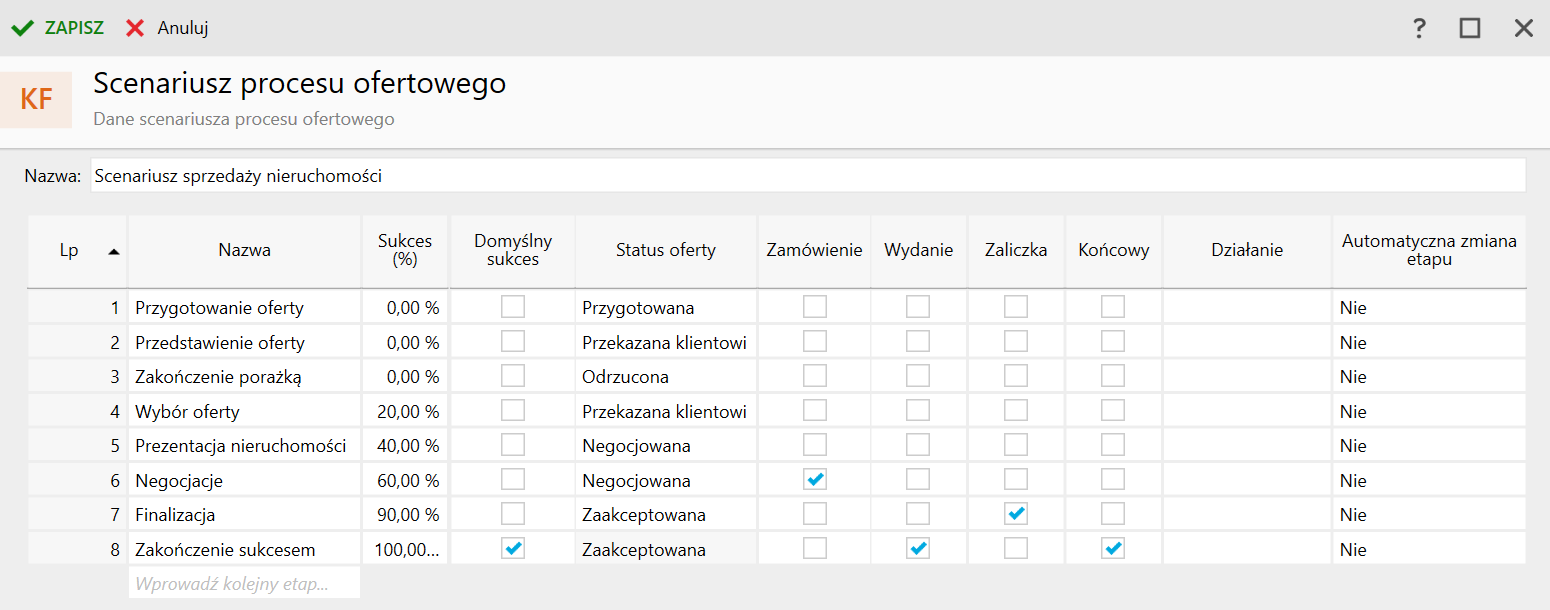1550x610 pixels.
Task: Click the orange KF scenario icon
Action: pos(37,100)
